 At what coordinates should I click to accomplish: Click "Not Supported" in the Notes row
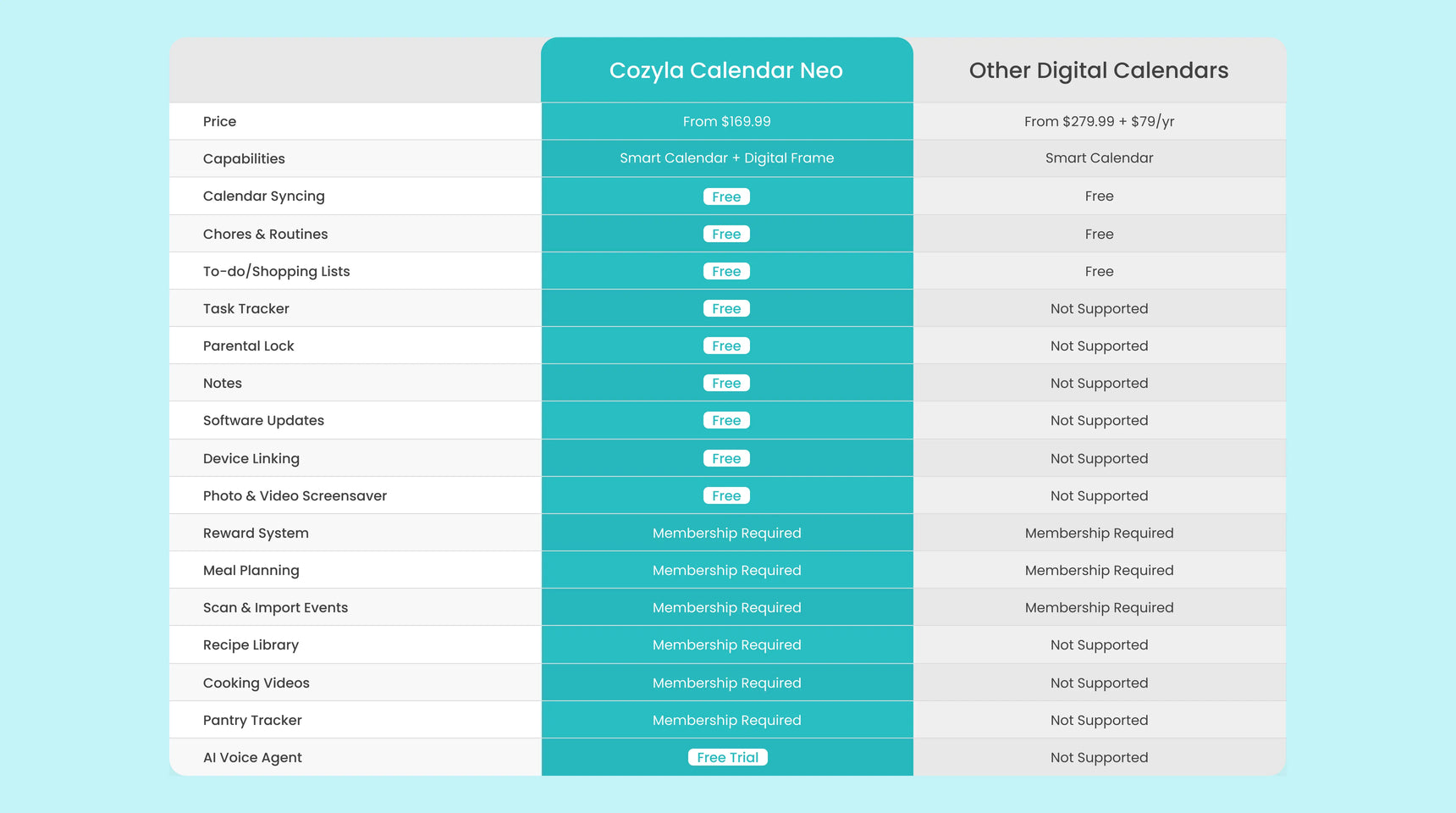1100,383
